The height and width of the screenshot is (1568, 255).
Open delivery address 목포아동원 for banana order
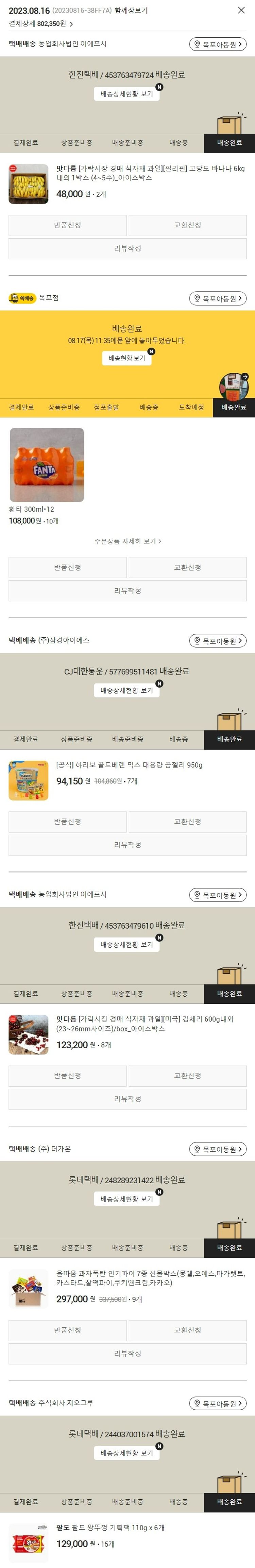tap(218, 45)
